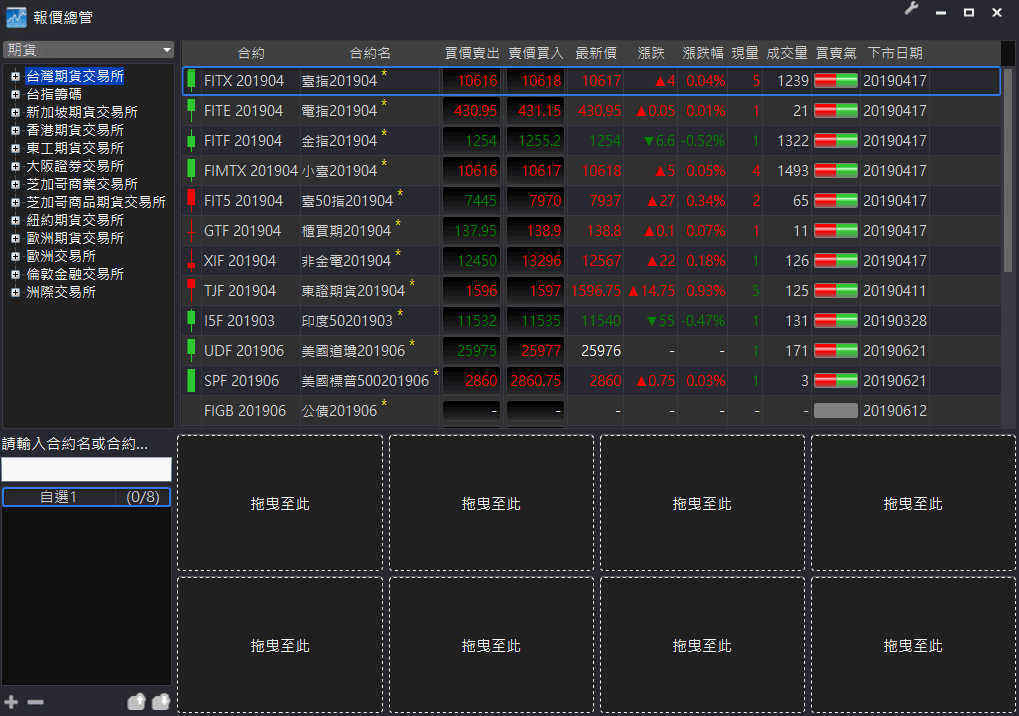Expand the 台灣期貨交易所 tree node

point(15,76)
